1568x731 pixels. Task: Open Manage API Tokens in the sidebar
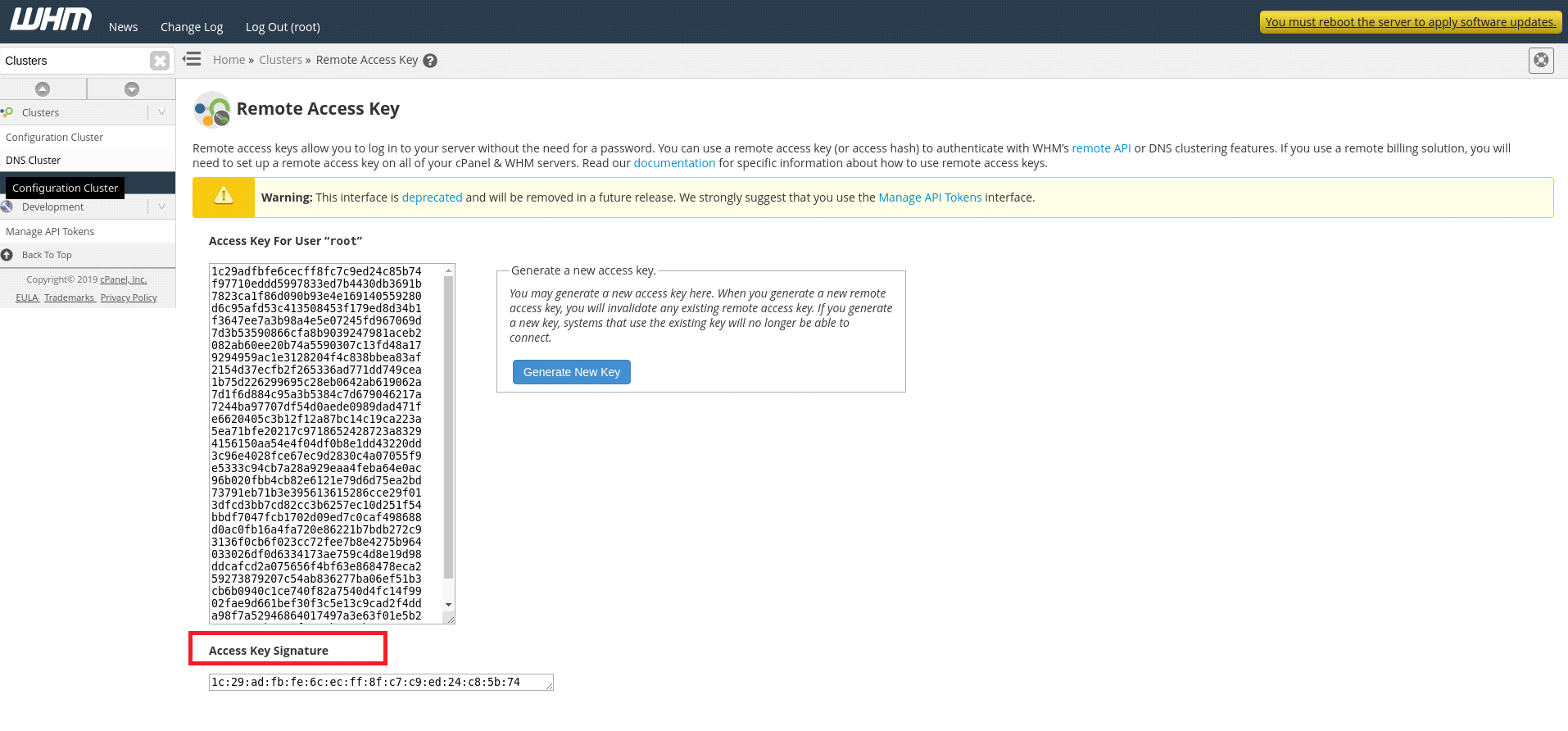pyautogui.click(x=50, y=231)
